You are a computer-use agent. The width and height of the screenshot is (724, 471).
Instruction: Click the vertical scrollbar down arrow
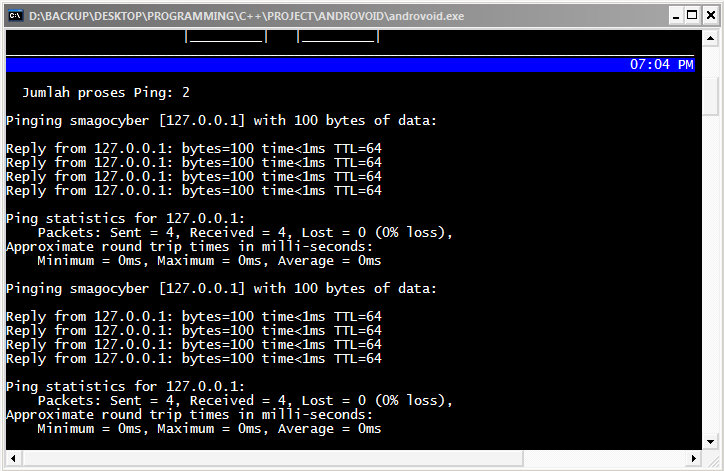tap(710, 442)
